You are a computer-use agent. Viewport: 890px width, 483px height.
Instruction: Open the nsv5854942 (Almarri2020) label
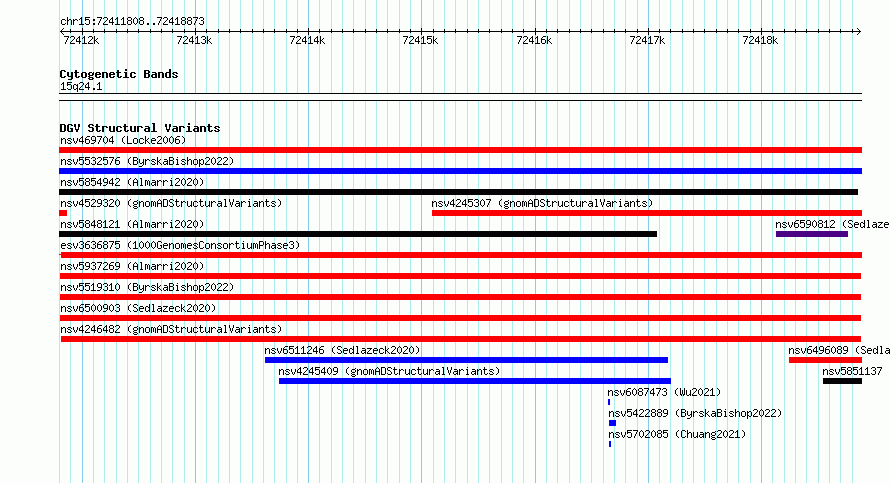(x=132, y=182)
